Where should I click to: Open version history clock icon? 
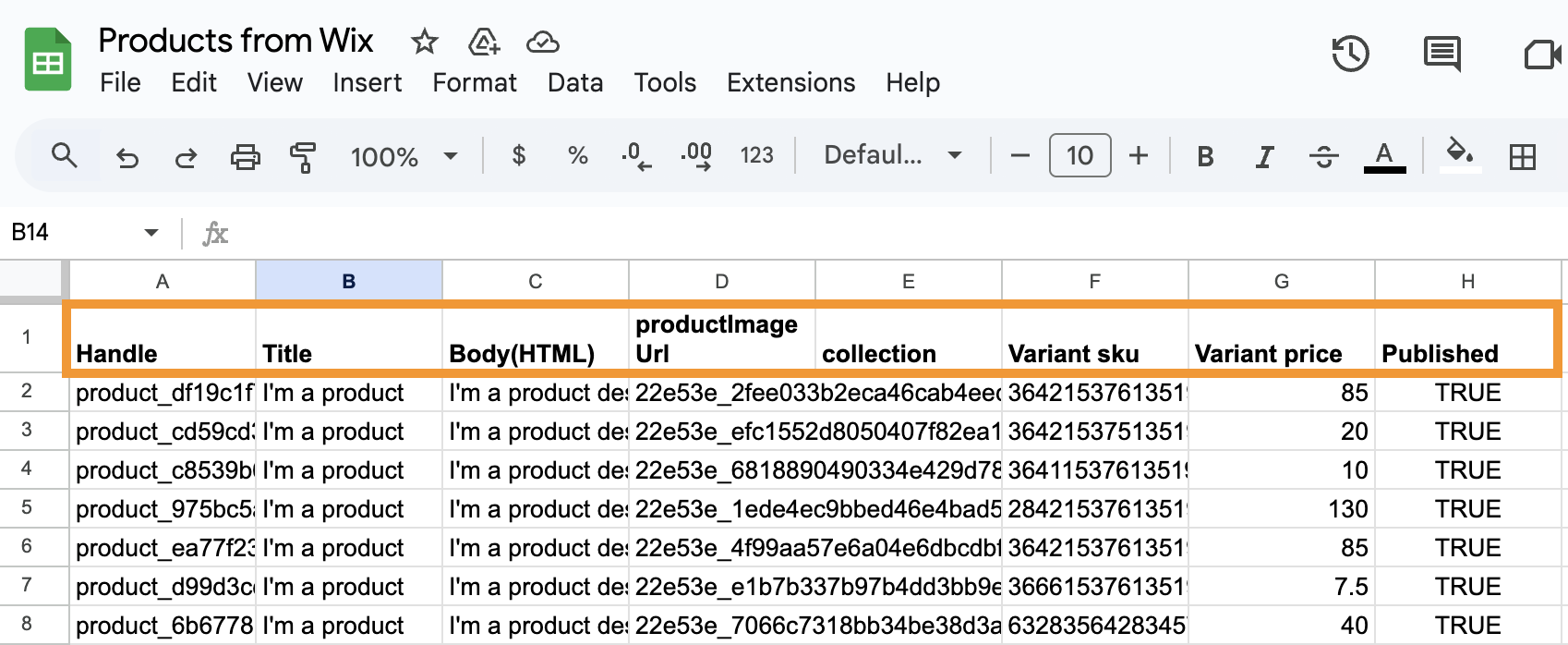click(x=1350, y=54)
